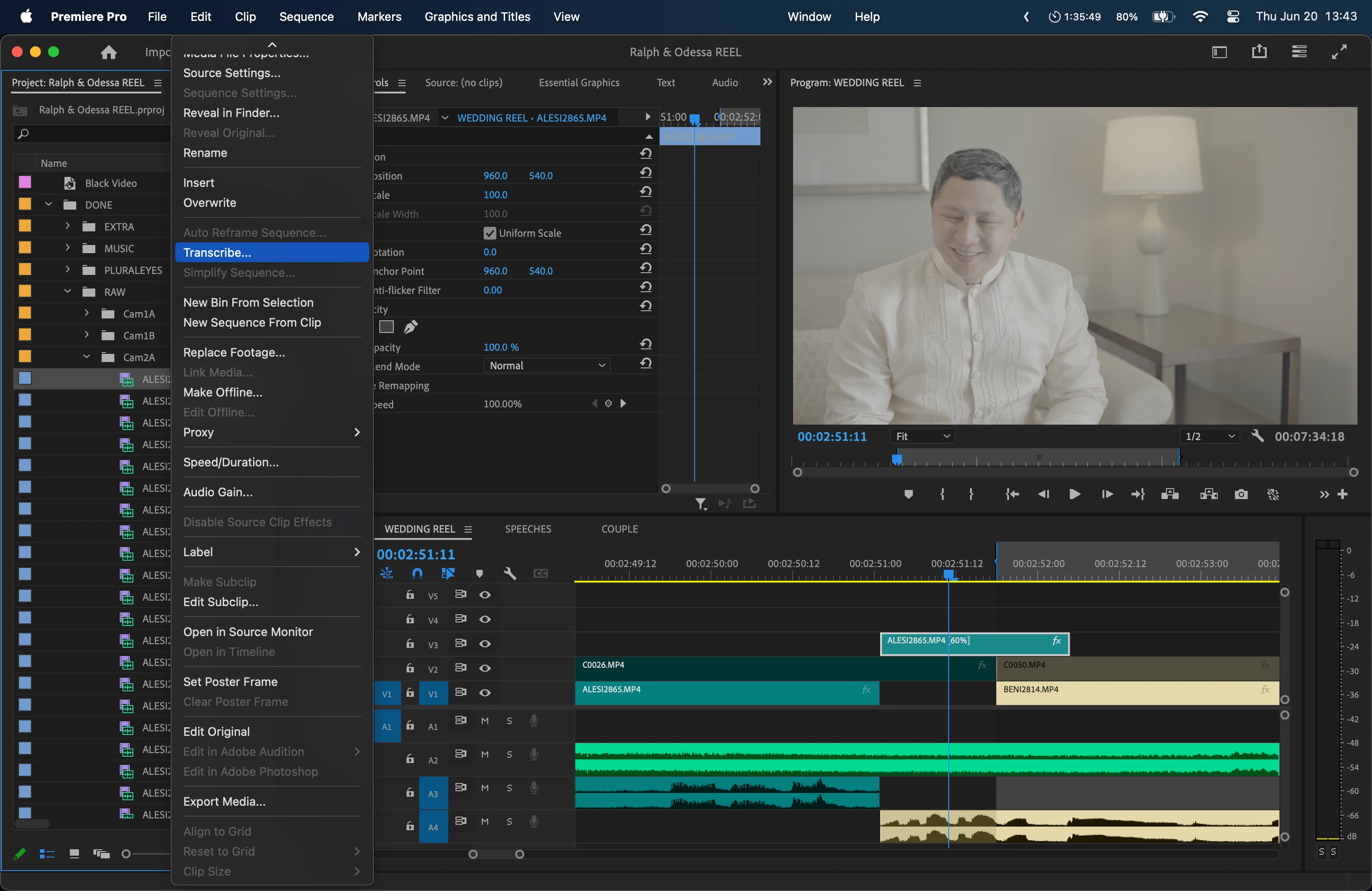Click Export Media... in context menu

tap(224, 801)
